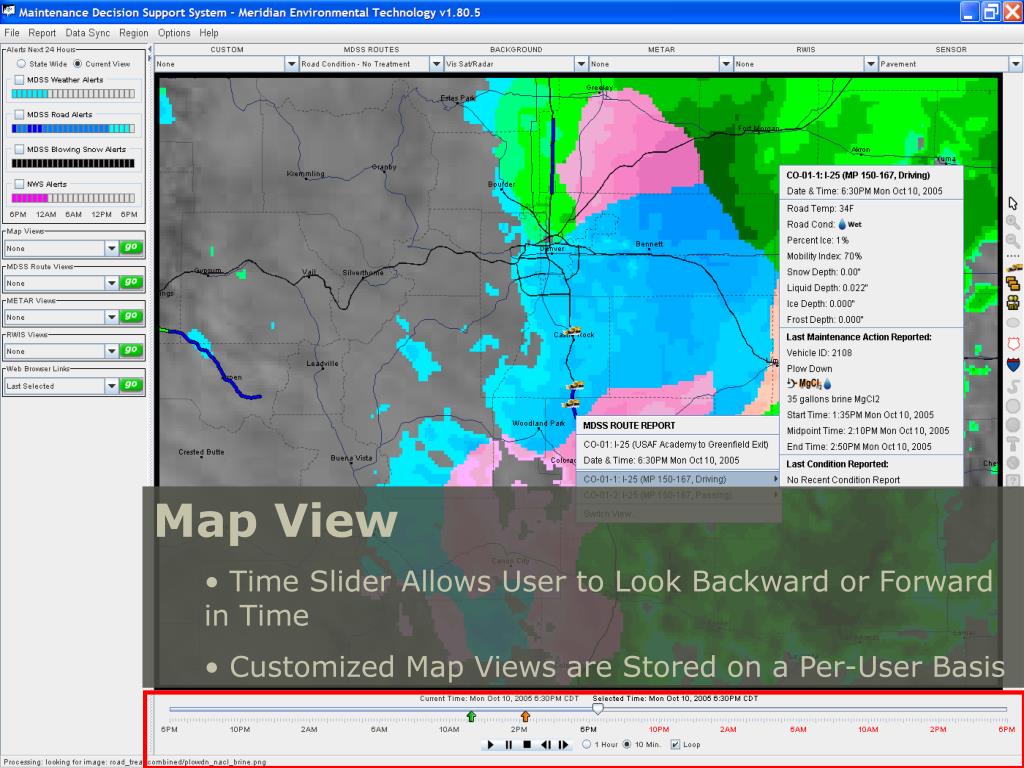
Task: Toggle the Loop checkbox
Action: pos(675,744)
